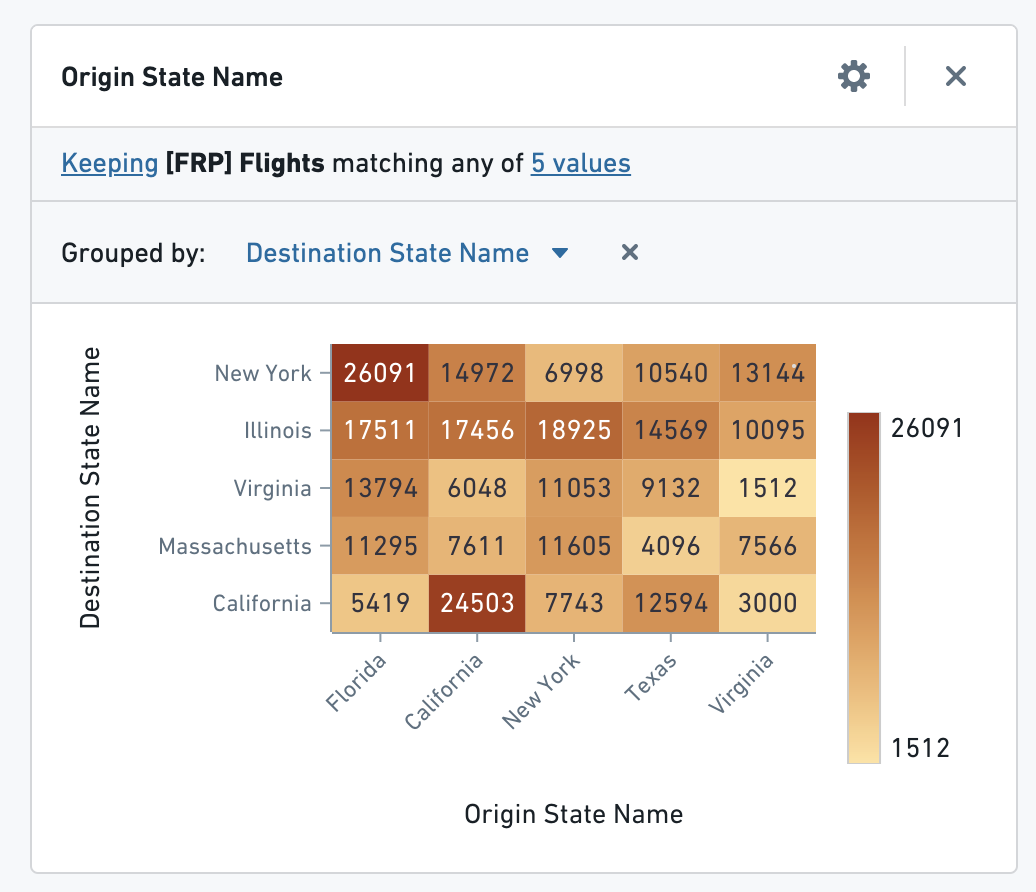Select heatmap cell showing 24503
Screen dimensions: 1036x892
point(477,603)
